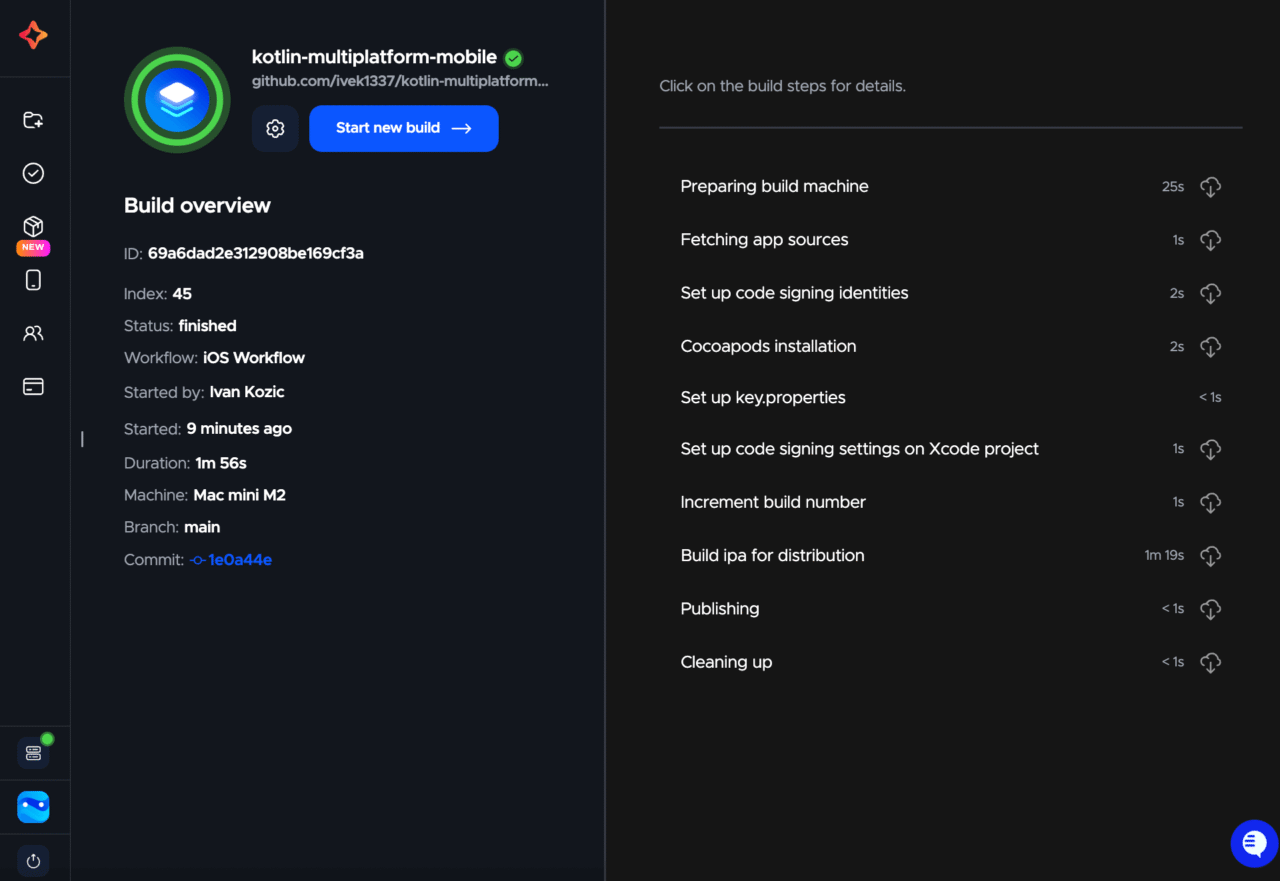Click the Start new build button
This screenshot has width=1280, height=881.
coord(403,128)
